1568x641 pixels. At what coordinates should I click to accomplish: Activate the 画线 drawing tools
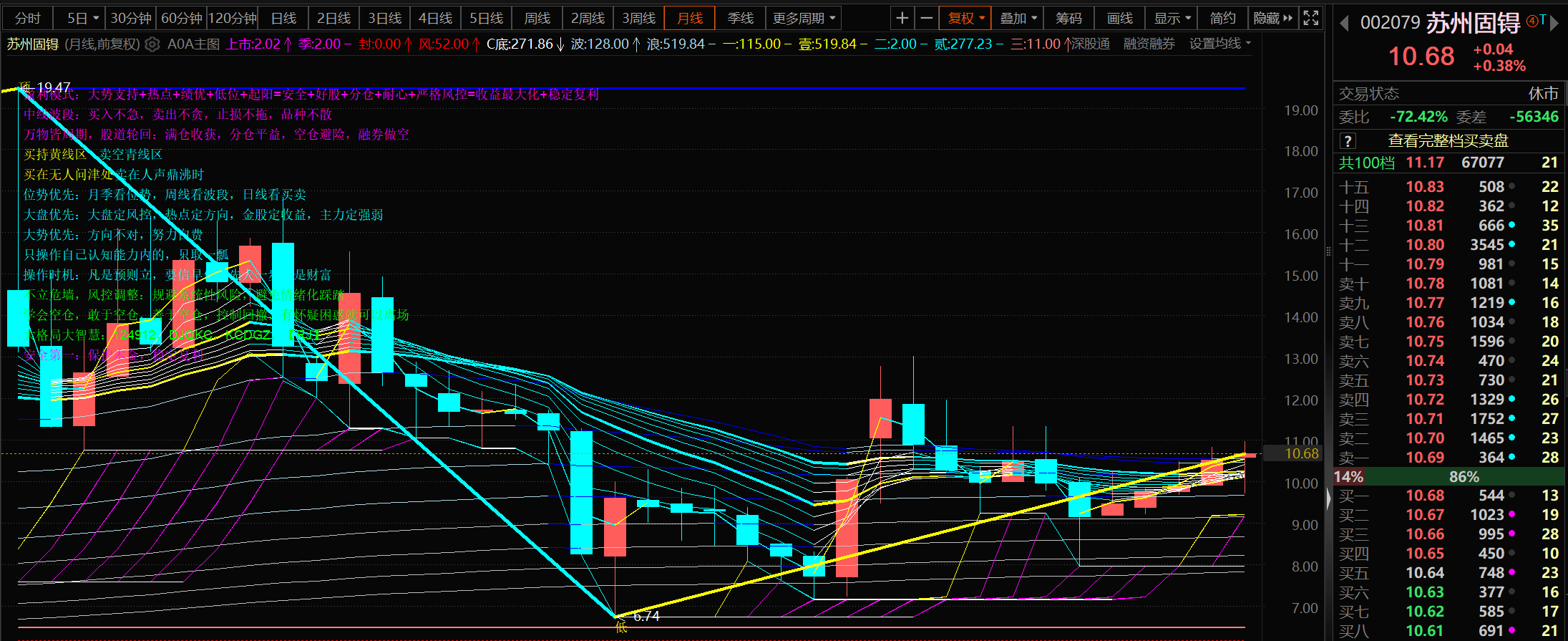1120,18
